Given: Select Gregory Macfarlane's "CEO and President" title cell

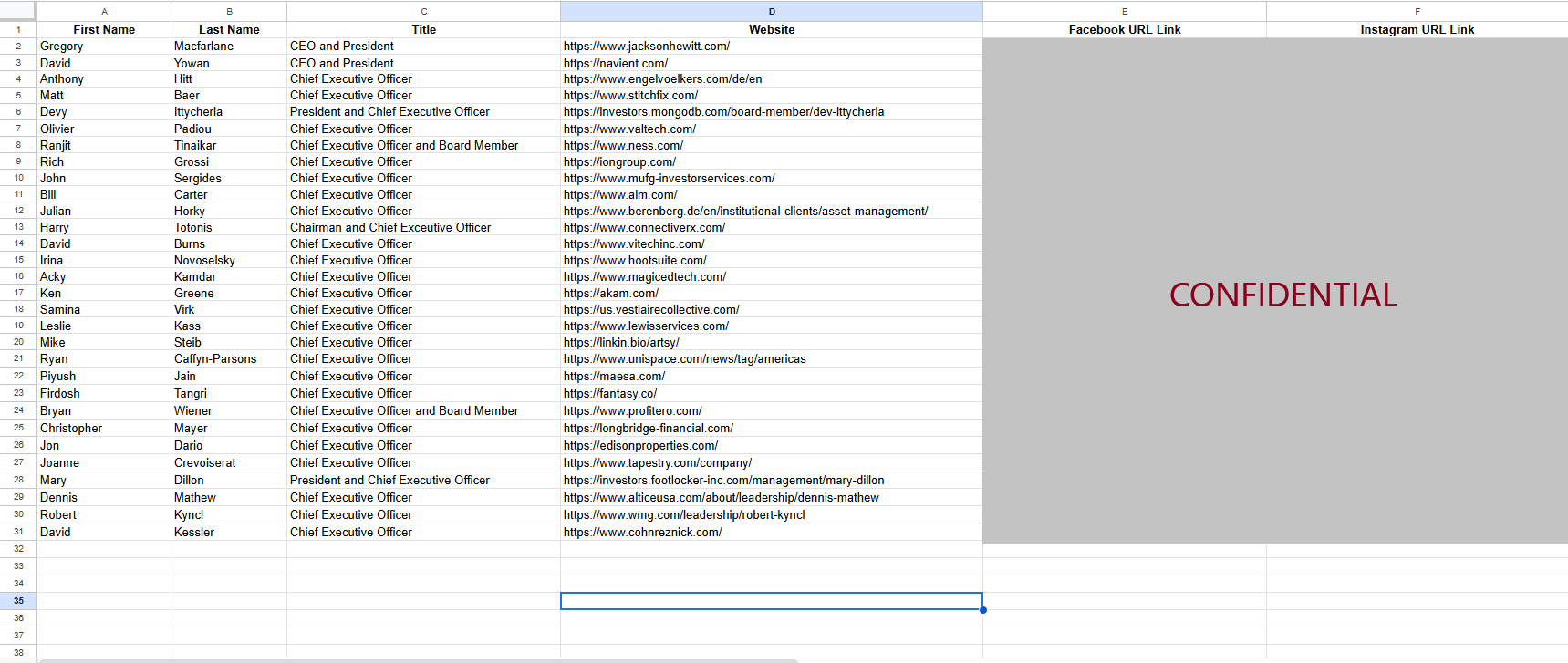Looking at the screenshot, I should [x=423, y=46].
